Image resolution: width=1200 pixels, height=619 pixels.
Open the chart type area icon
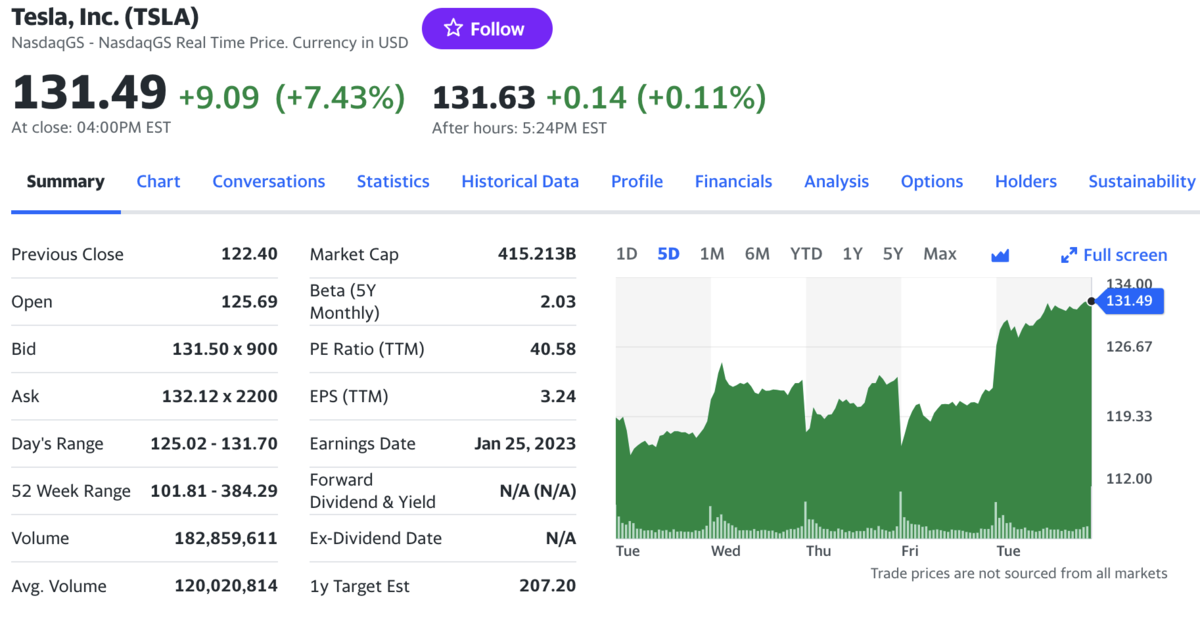[x=1000, y=255]
